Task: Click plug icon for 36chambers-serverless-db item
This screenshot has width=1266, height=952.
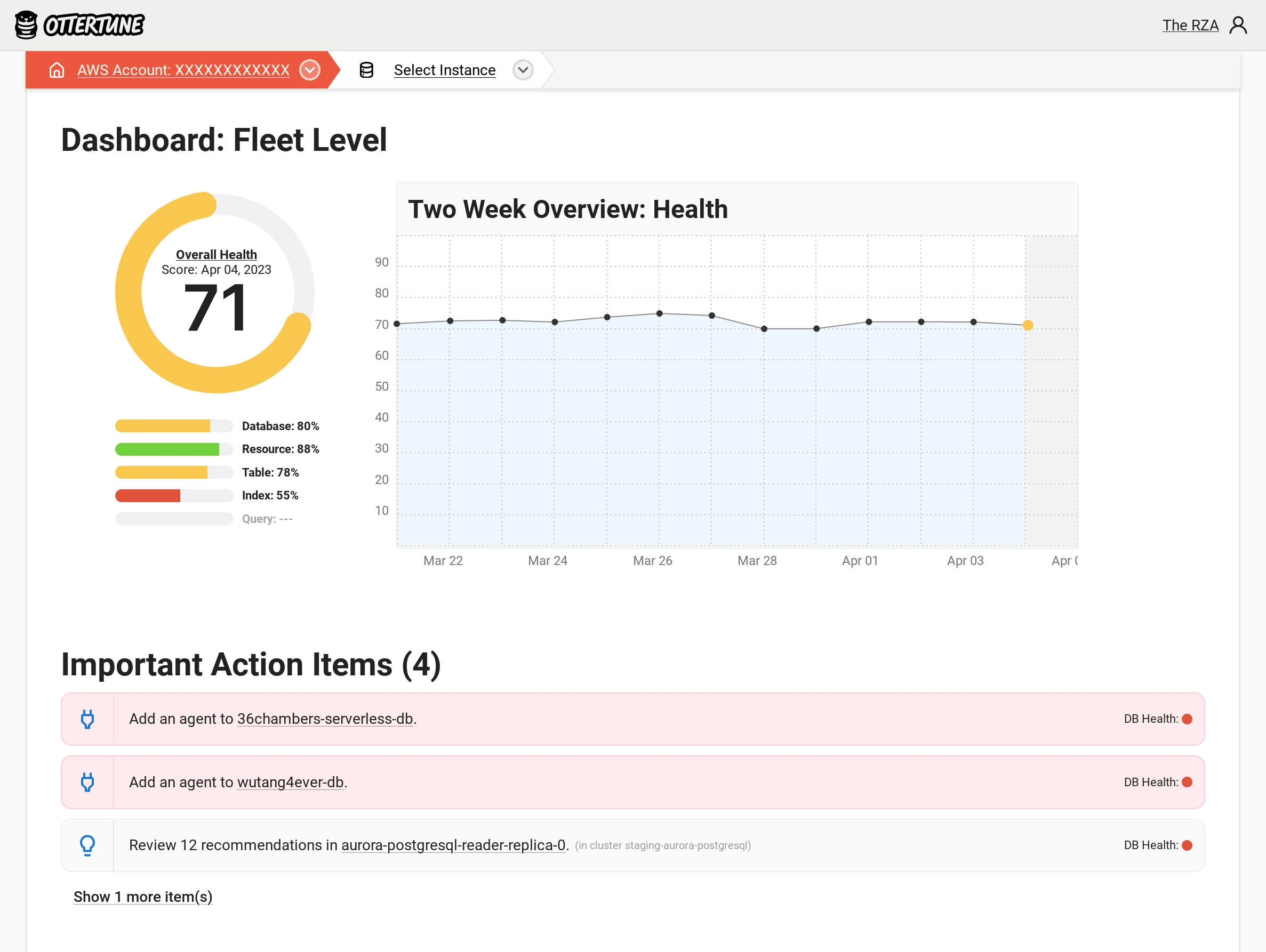Action: [x=87, y=719]
